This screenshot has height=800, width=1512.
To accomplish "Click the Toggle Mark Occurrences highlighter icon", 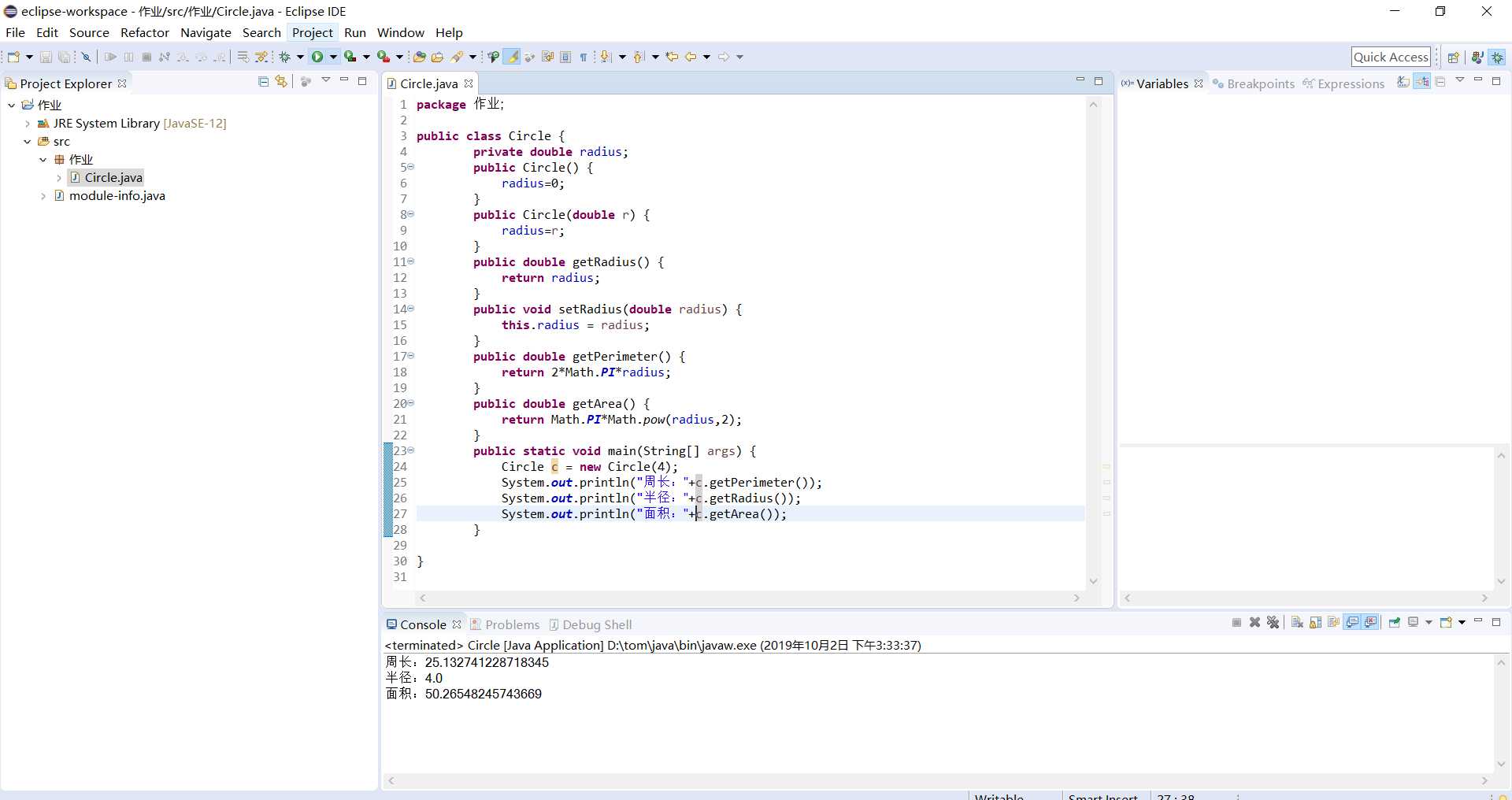I will pyautogui.click(x=512, y=57).
